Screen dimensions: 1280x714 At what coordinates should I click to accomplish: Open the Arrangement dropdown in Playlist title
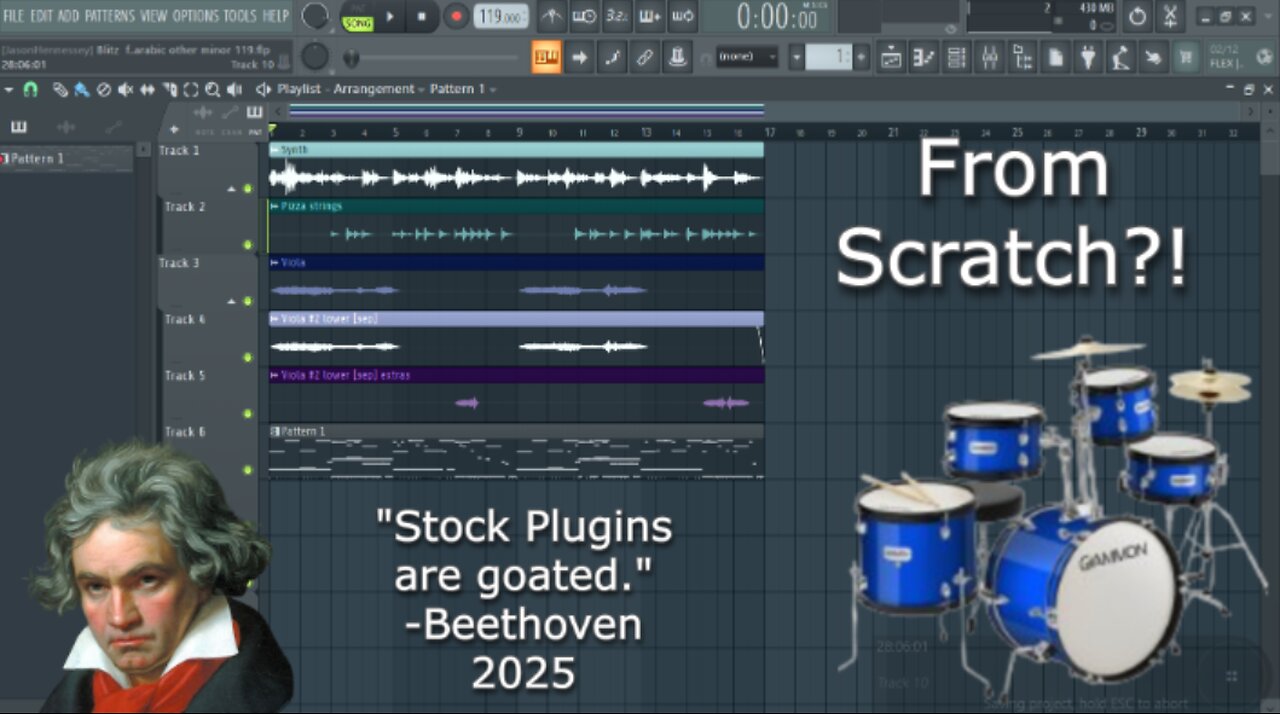click(x=379, y=89)
